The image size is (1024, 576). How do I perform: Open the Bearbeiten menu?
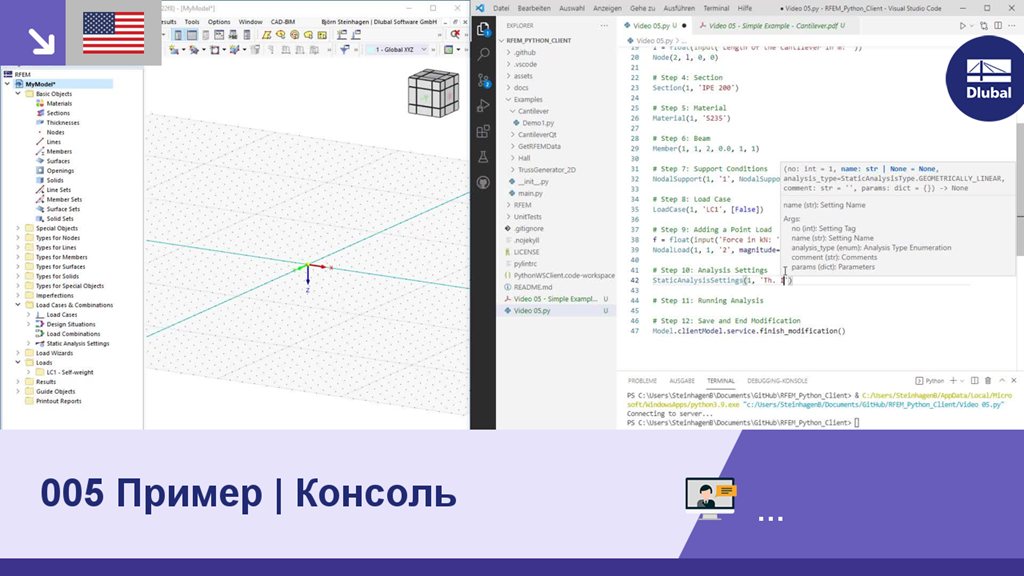(534, 8)
